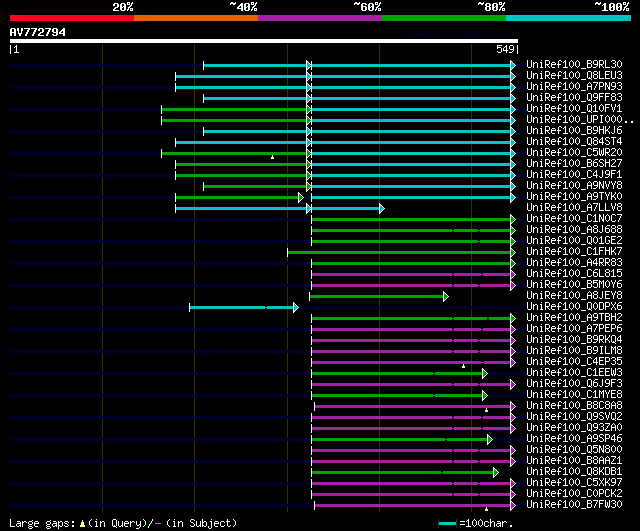Click the red 20% identity color segment
This screenshot has height=531, width=640.
(x=72, y=18)
